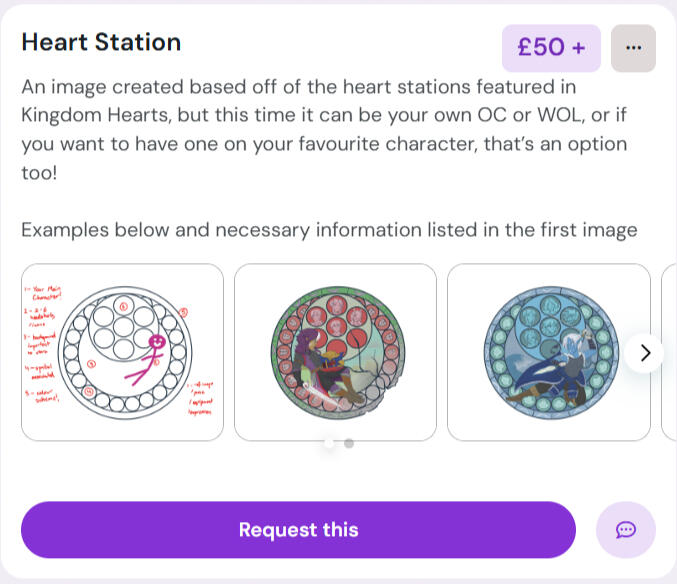The width and height of the screenshot is (677, 584).
Task: Click the red handwritten notes right of the sketch
Action: (203, 395)
